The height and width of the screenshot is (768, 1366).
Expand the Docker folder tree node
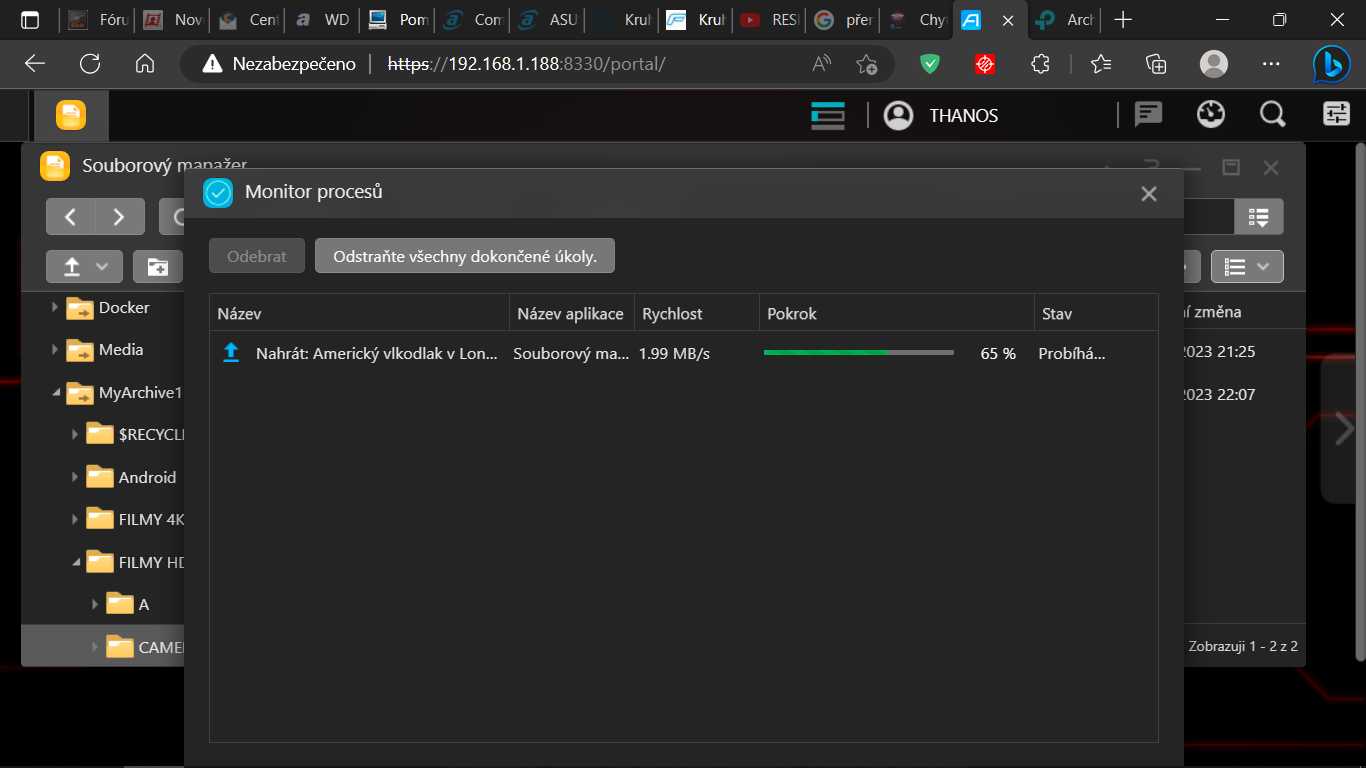tap(55, 308)
